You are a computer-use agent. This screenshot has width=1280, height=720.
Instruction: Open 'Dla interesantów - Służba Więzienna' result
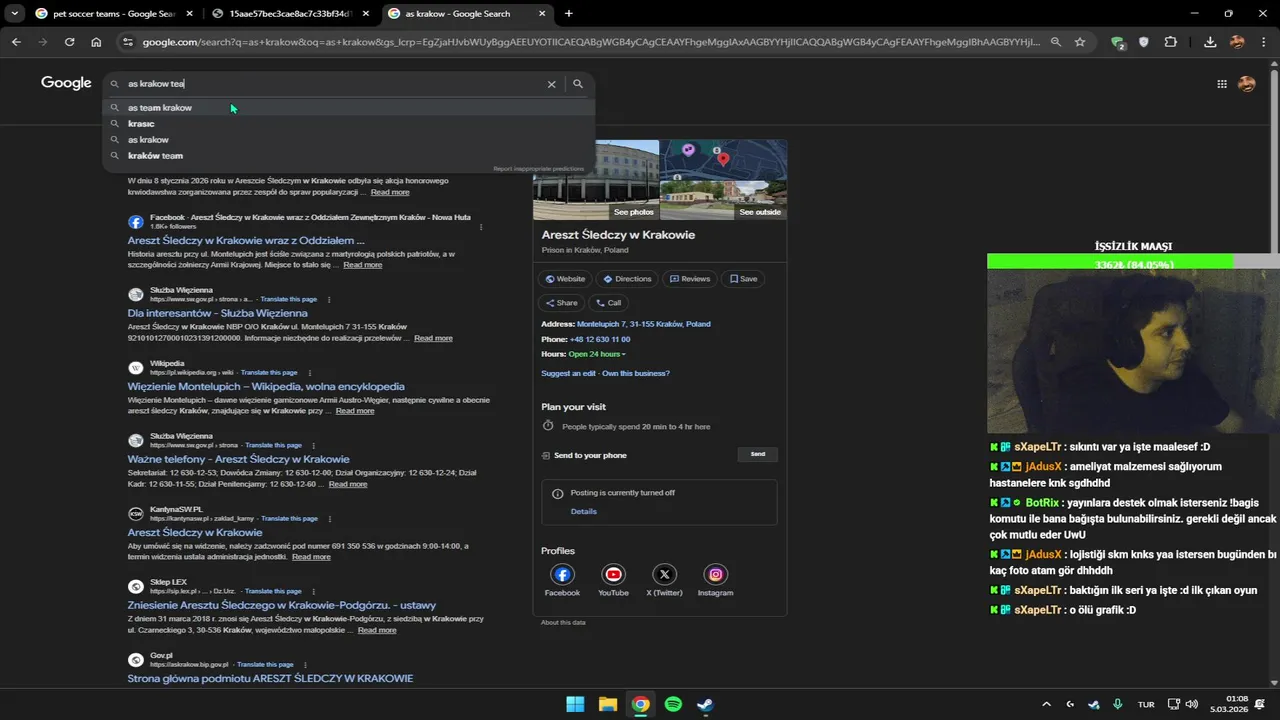pyautogui.click(x=217, y=313)
